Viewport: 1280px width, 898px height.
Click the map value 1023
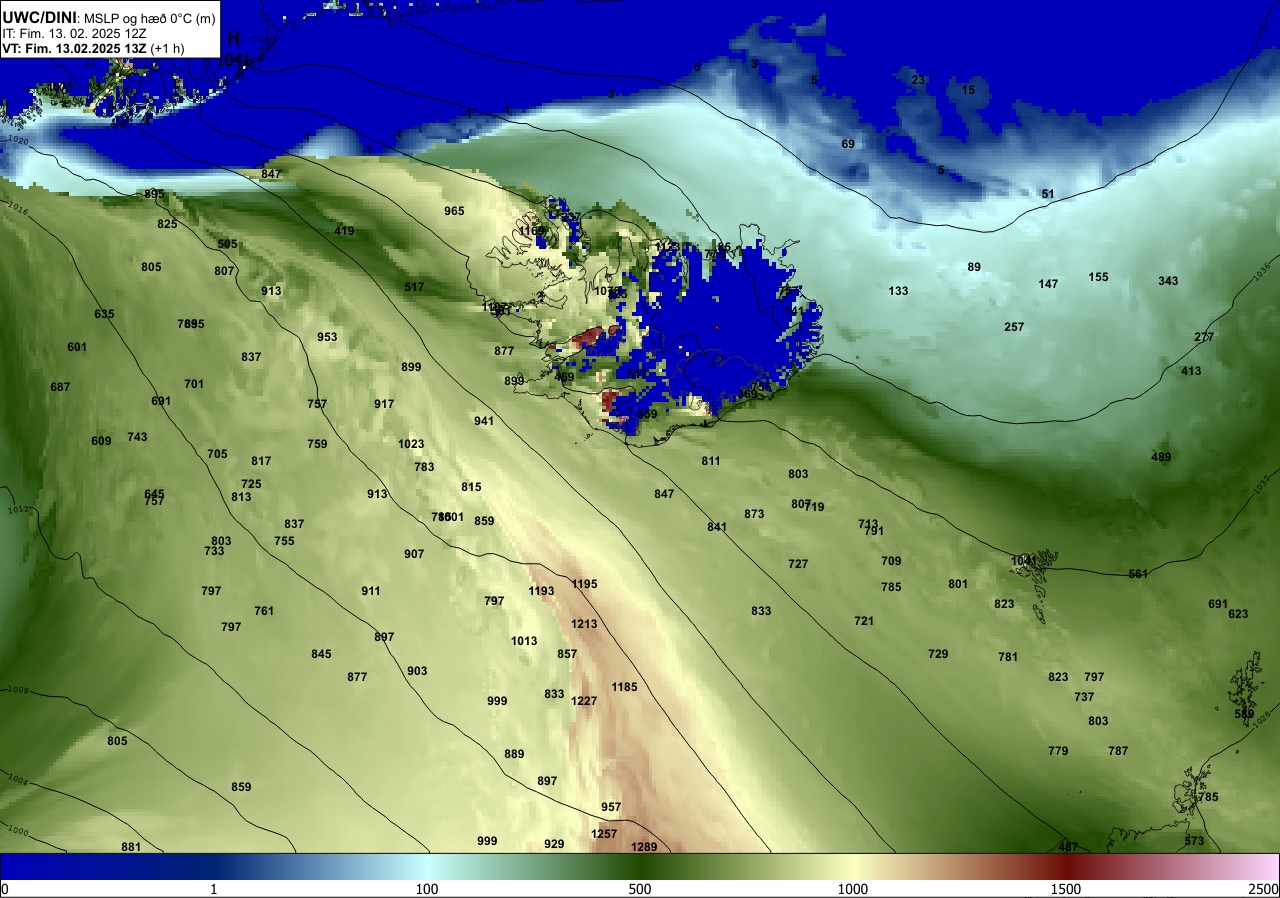411,444
